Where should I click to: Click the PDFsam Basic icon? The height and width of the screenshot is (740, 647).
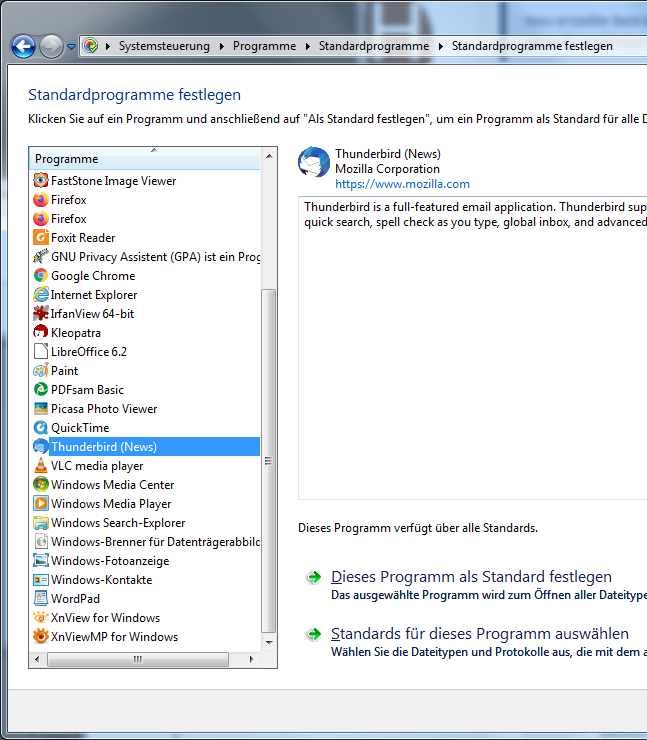41,389
